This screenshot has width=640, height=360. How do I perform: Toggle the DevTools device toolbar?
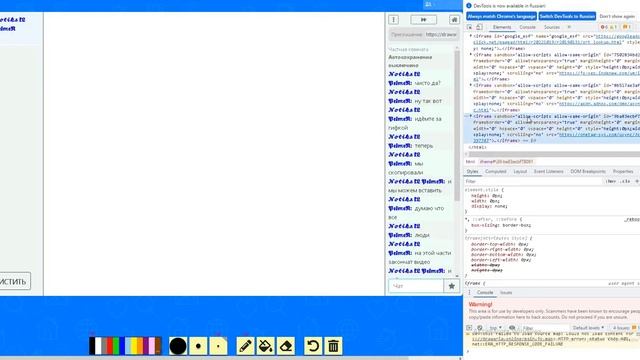[479, 27]
